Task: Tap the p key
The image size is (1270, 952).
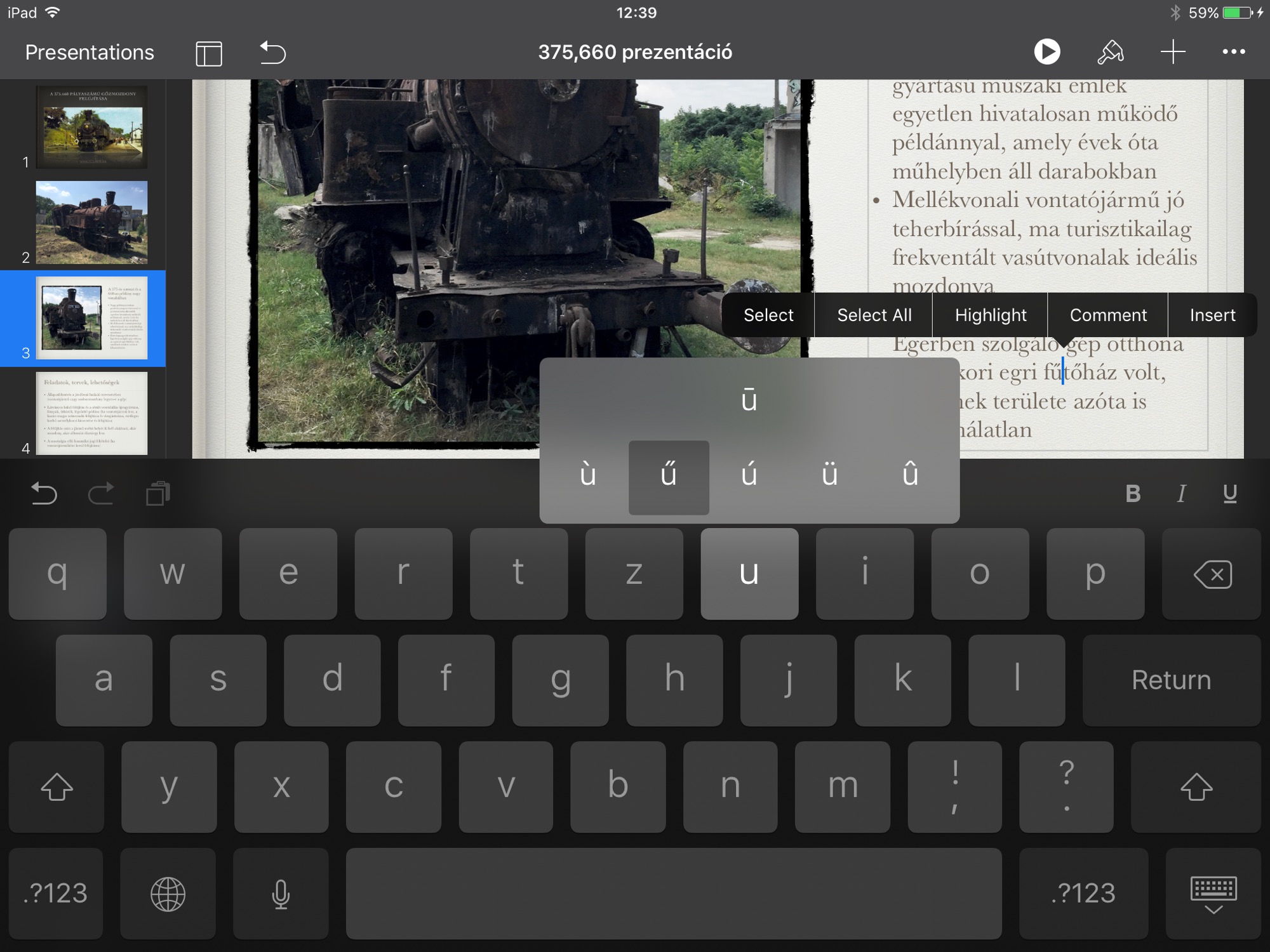Action: [x=1095, y=574]
